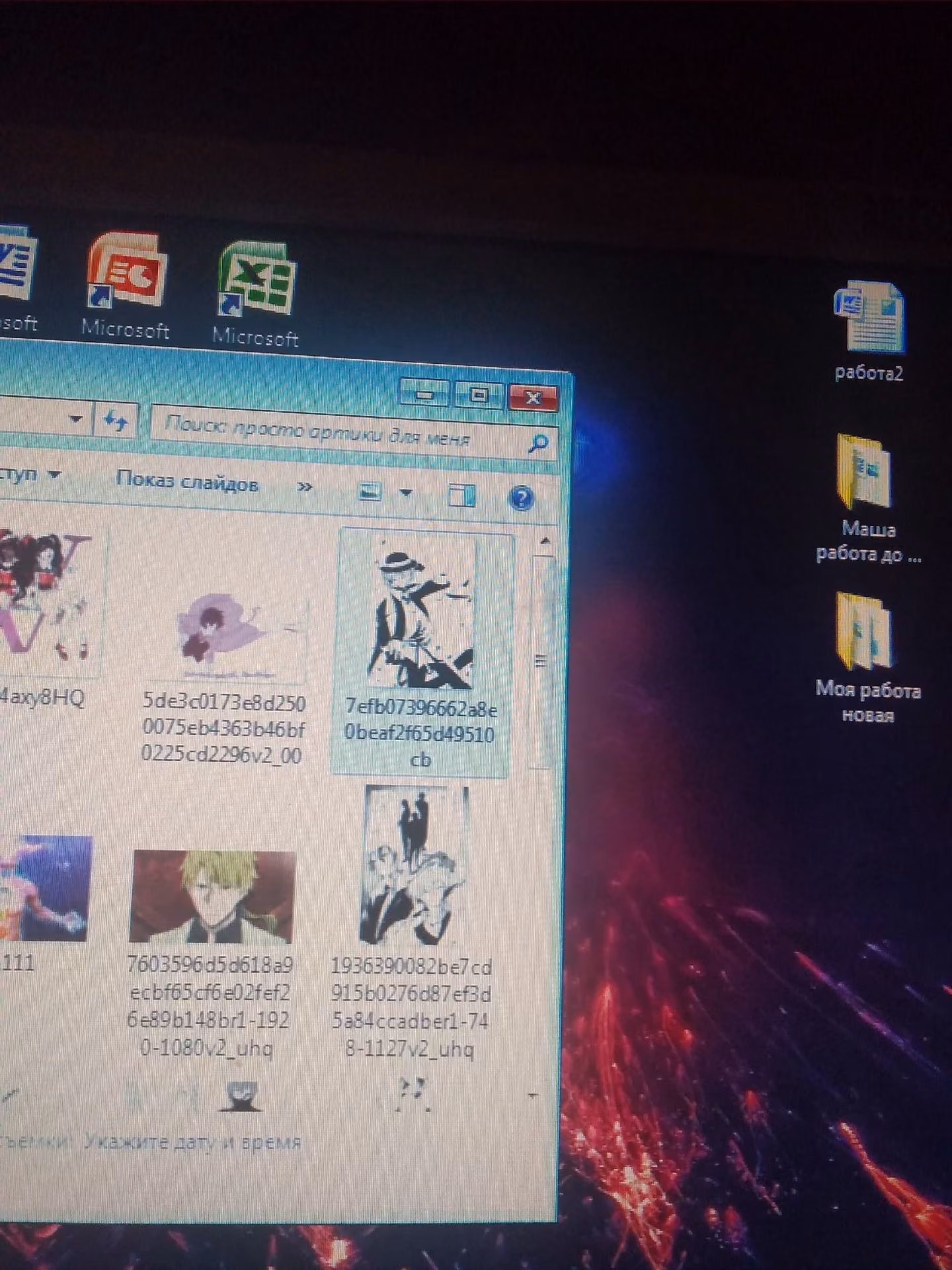Start the Показ слайдов slideshow

click(x=186, y=482)
